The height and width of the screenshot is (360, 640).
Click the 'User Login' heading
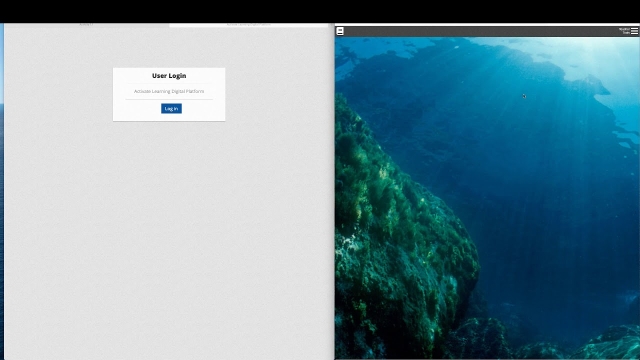169,76
